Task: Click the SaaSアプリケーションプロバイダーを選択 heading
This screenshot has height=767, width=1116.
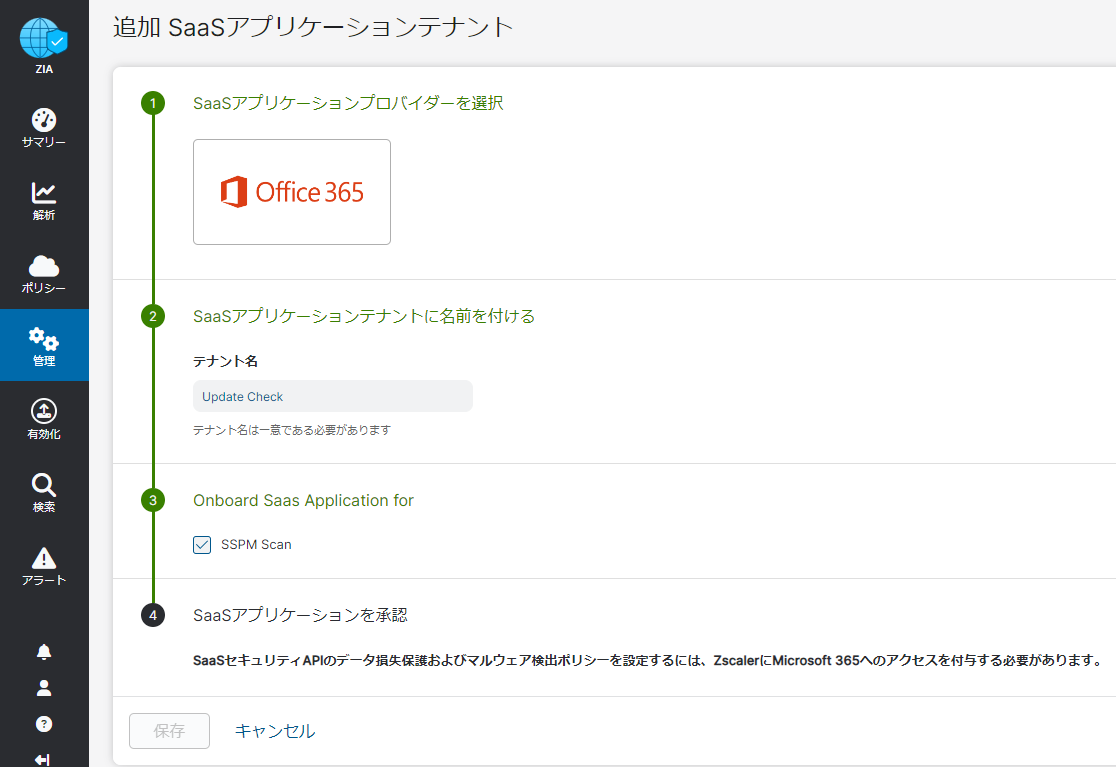Action: (x=348, y=103)
